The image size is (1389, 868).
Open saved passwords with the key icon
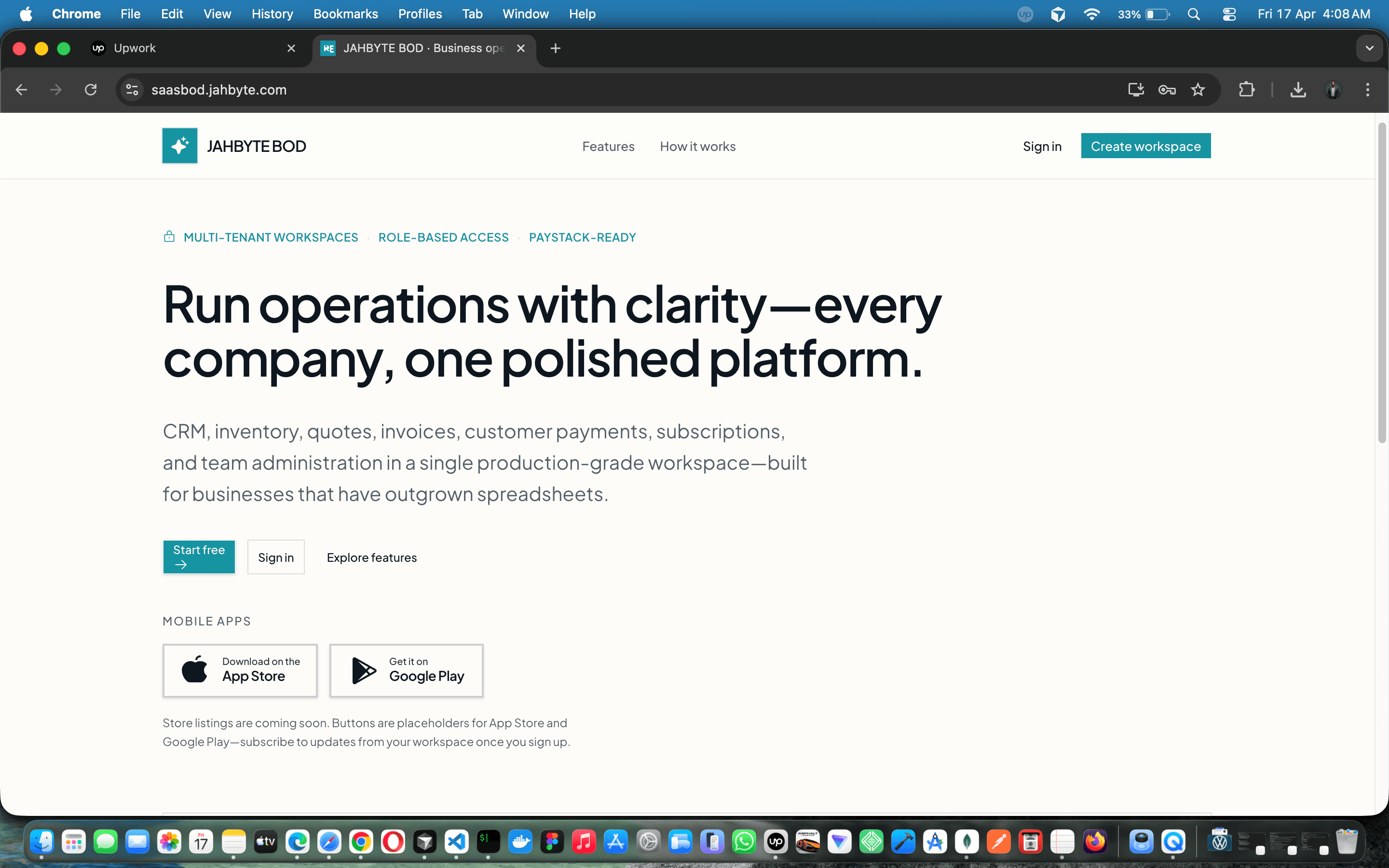click(x=1167, y=90)
